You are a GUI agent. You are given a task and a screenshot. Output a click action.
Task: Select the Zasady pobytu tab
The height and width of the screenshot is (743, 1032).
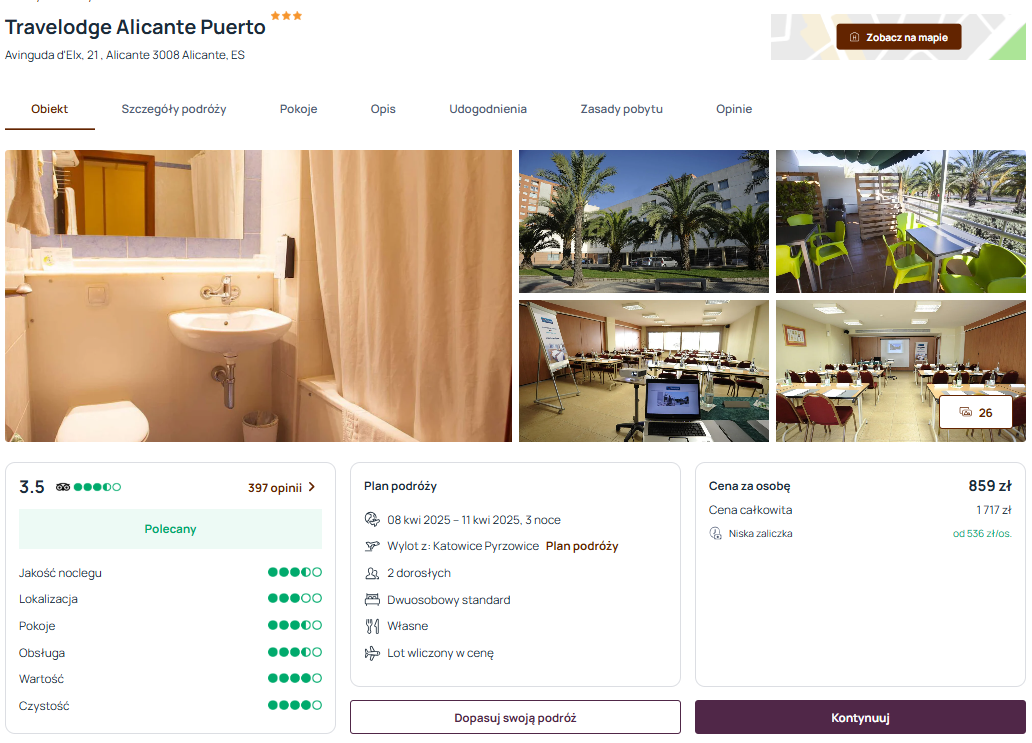click(621, 109)
